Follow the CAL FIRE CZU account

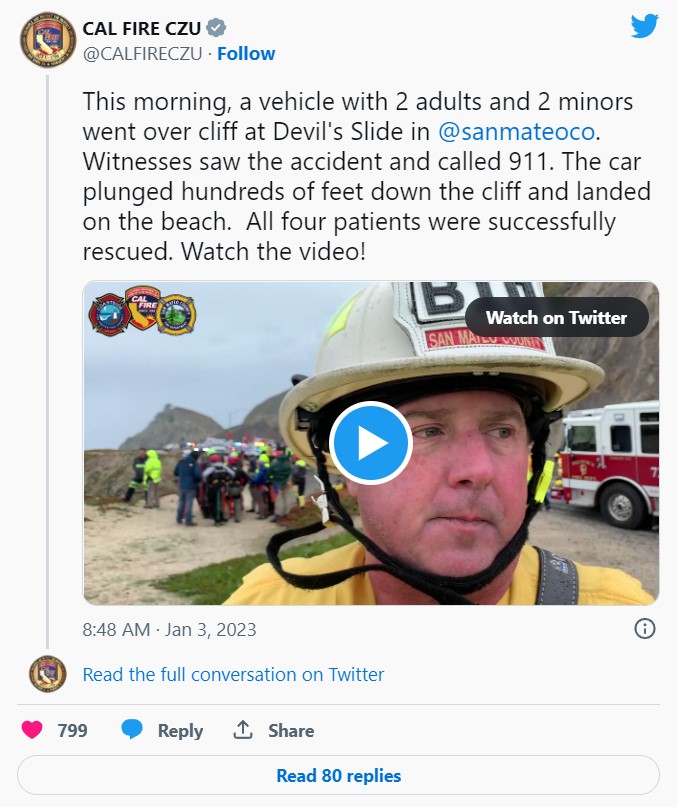246,53
